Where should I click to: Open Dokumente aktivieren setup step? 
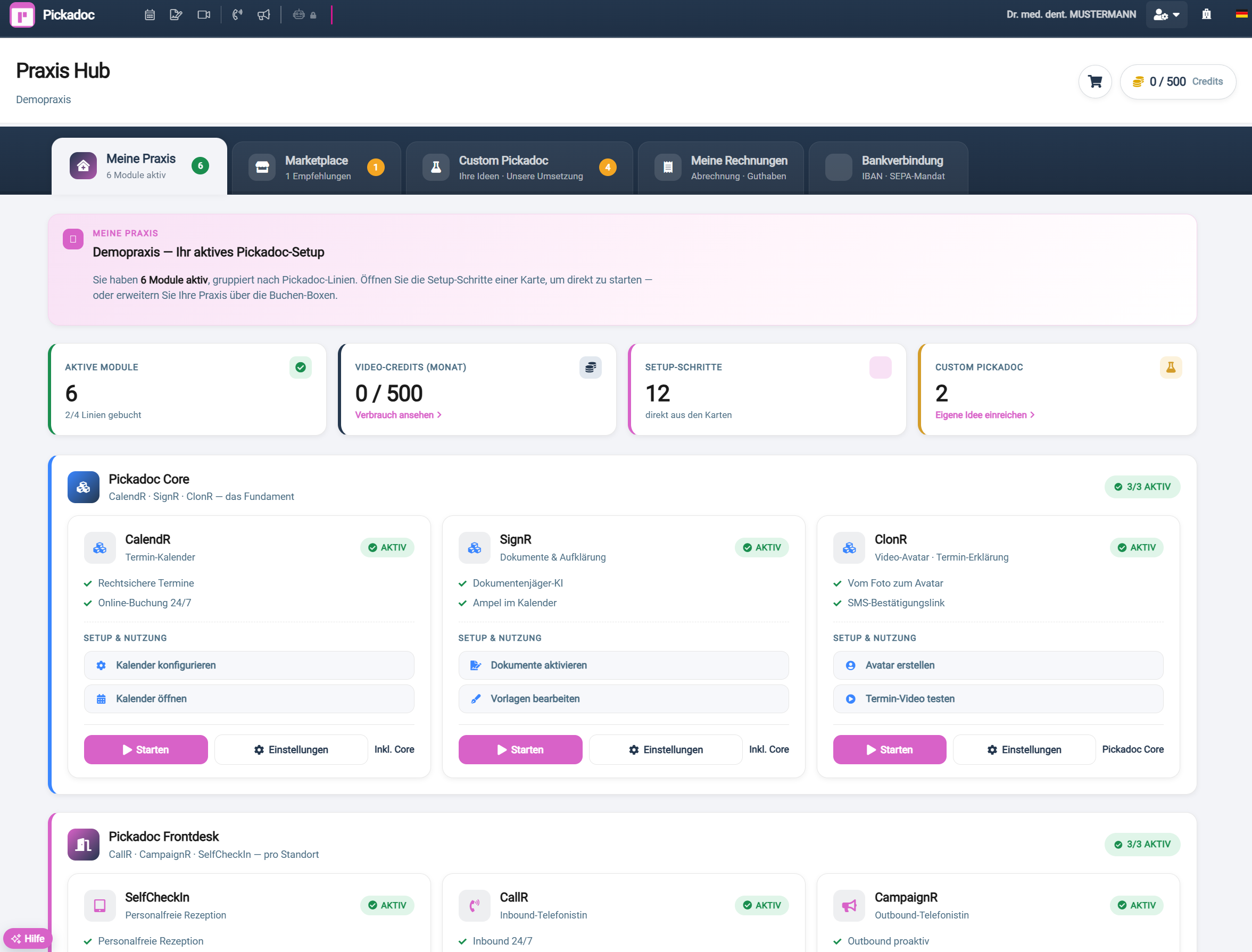click(x=624, y=665)
